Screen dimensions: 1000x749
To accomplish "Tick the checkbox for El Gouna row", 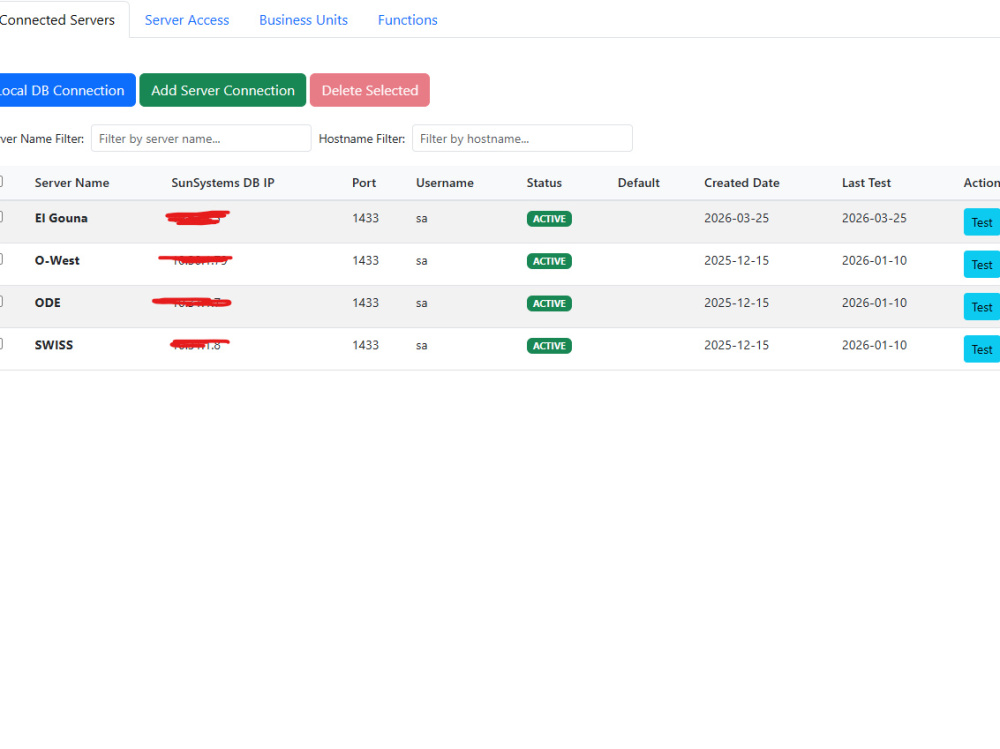I will pos(1,217).
